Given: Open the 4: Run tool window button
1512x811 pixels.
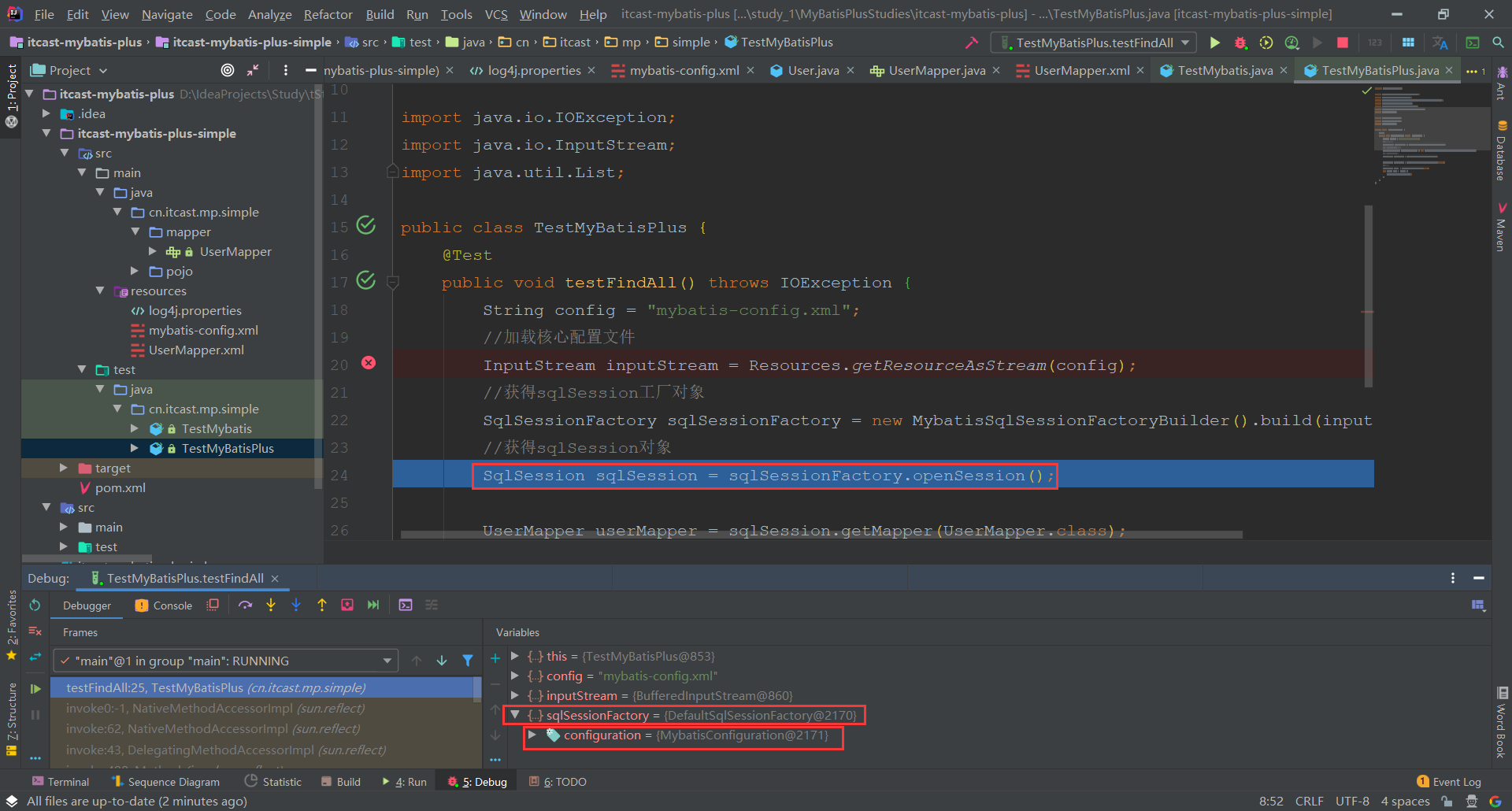Looking at the screenshot, I should coord(404,781).
